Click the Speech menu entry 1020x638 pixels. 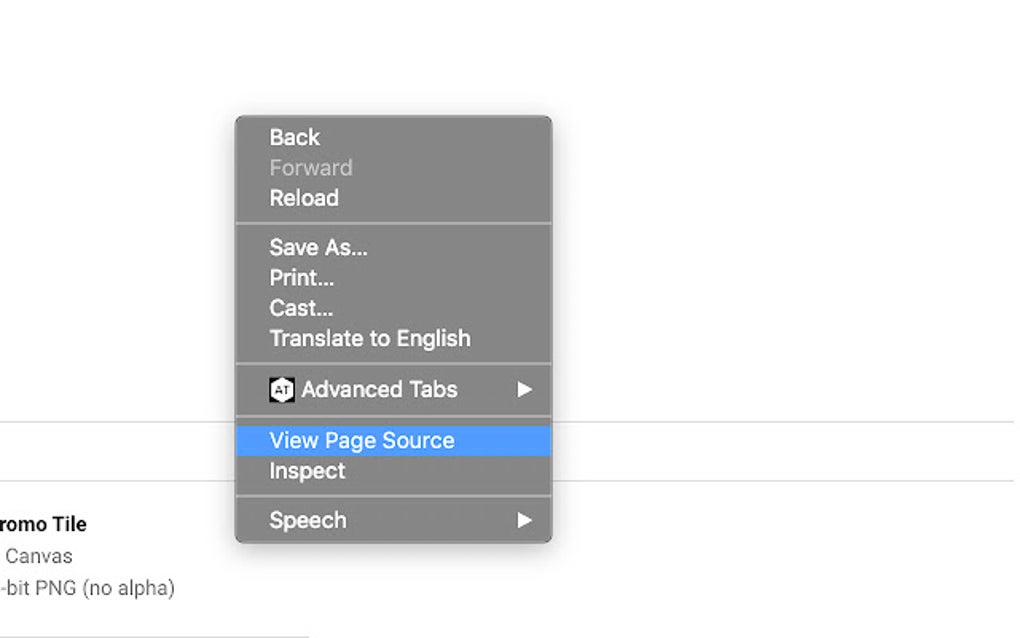click(x=308, y=520)
